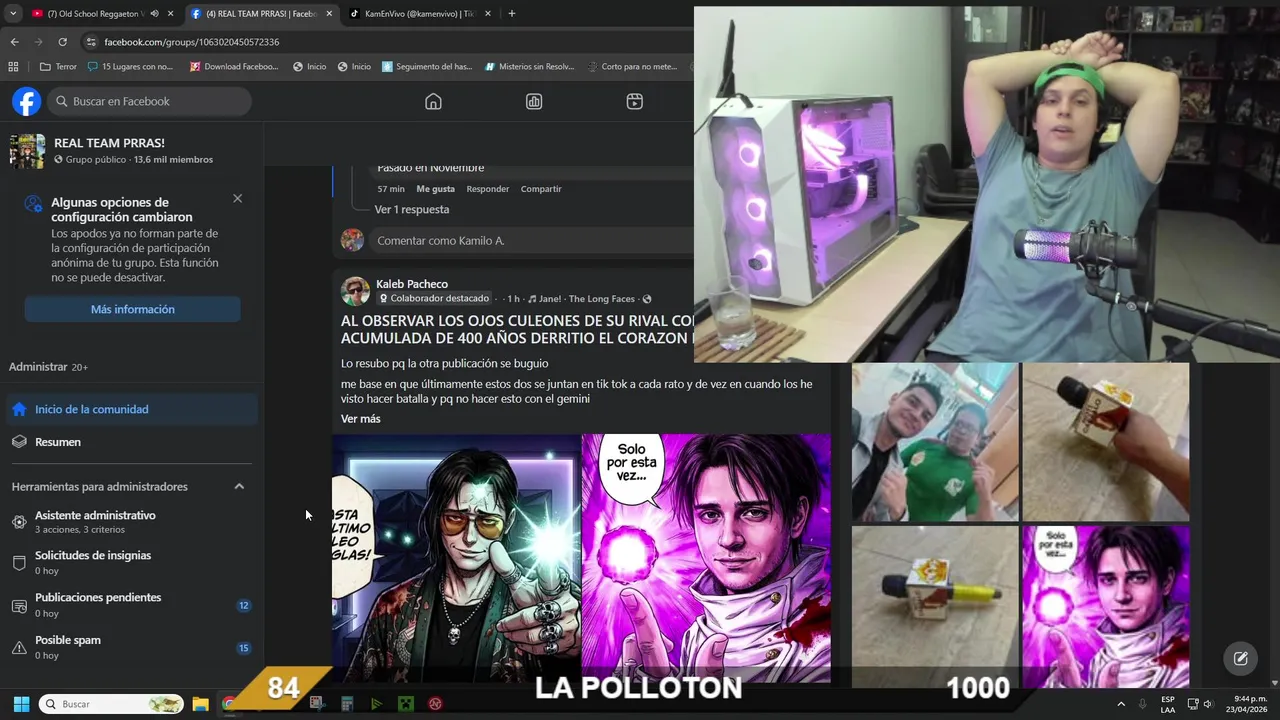
Task: Click the REAL TEAM PRRAS! group thumbnail
Action: tap(27, 151)
